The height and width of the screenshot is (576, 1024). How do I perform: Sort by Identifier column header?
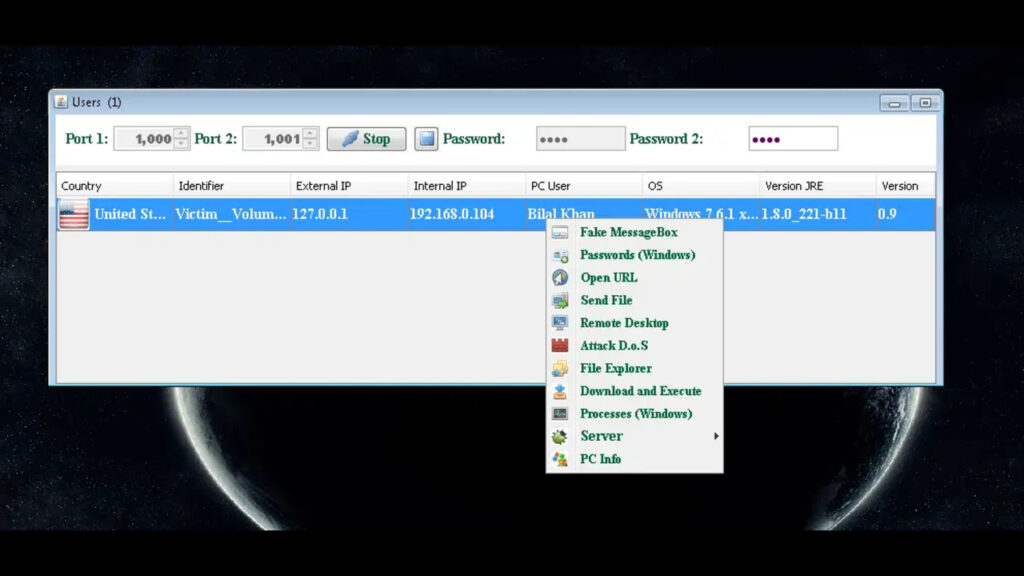pyautogui.click(x=232, y=186)
